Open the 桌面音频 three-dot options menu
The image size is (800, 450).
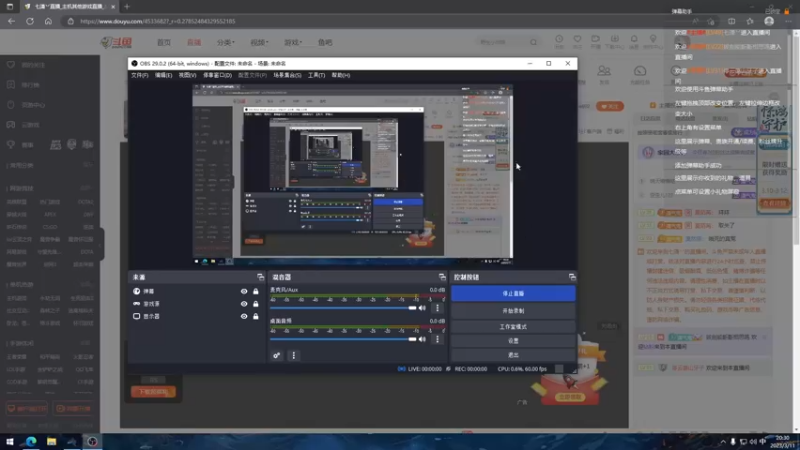[x=437, y=339]
